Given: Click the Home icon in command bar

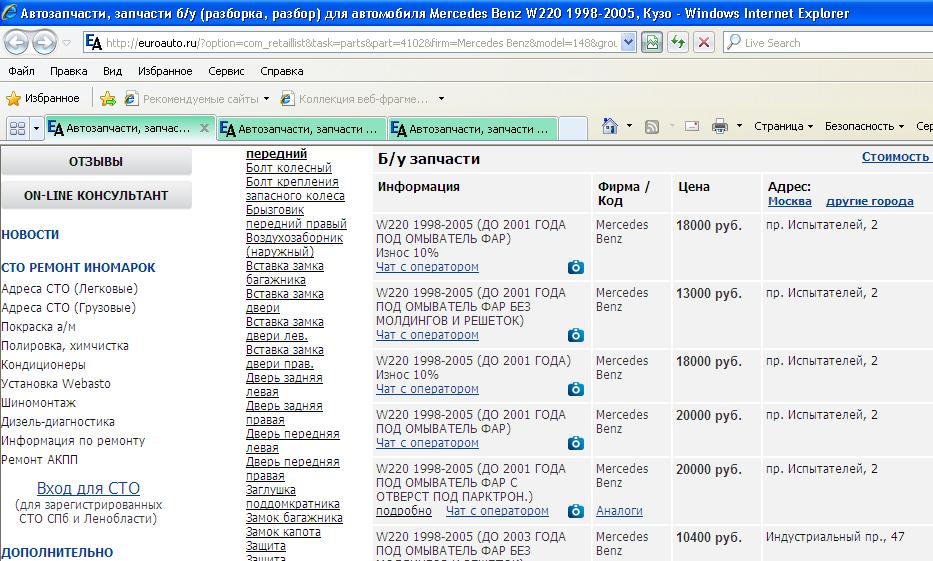Looking at the screenshot, I should coord(610,126).
